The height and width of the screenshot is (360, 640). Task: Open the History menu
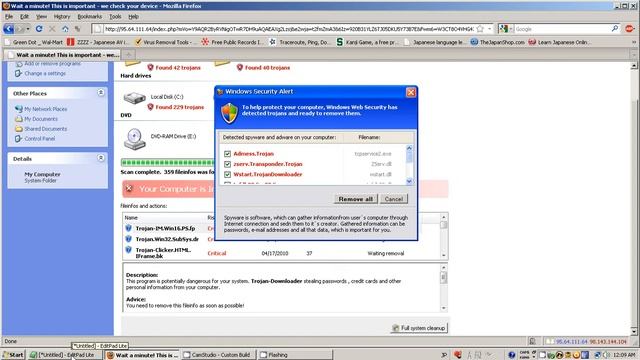point(62,17)
